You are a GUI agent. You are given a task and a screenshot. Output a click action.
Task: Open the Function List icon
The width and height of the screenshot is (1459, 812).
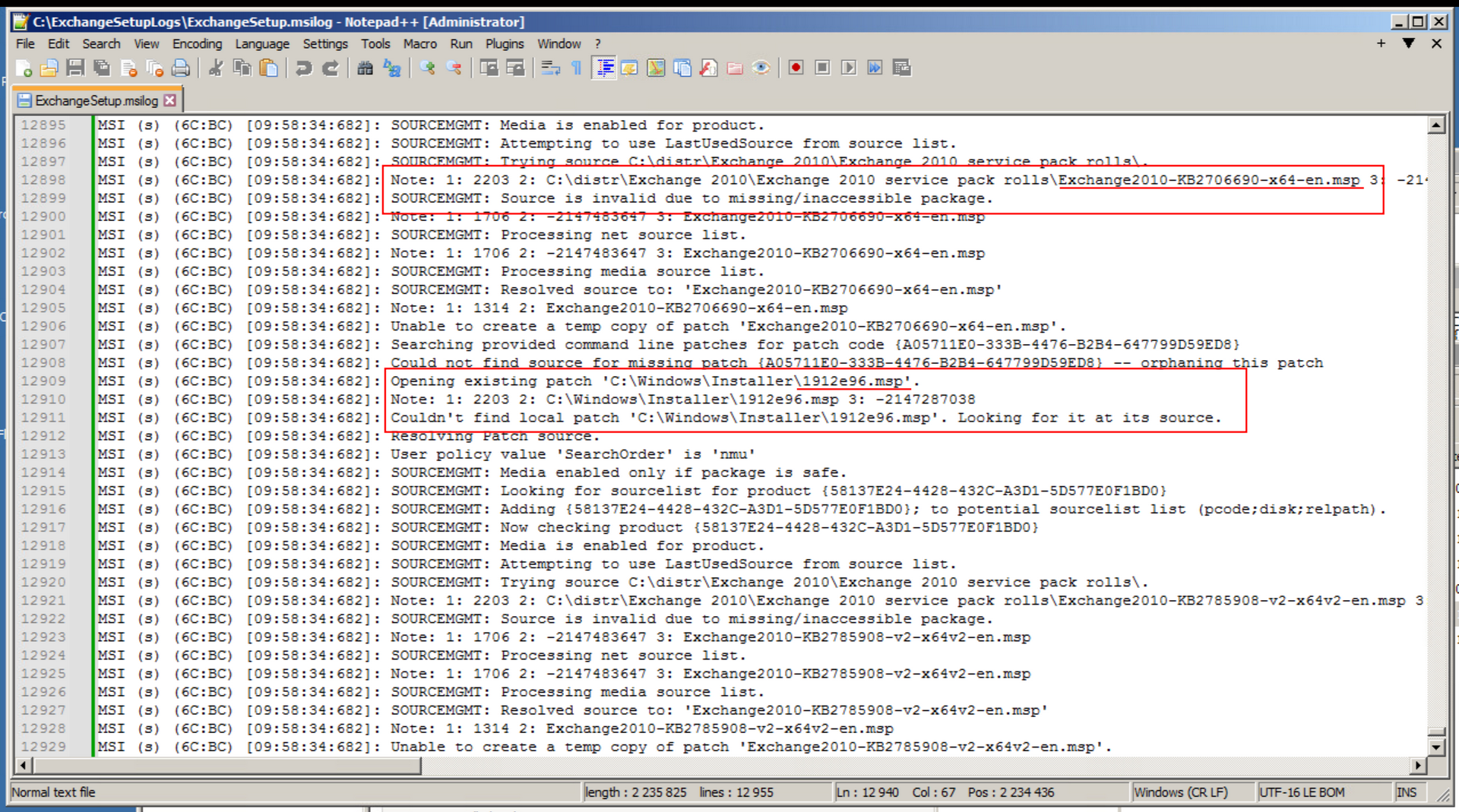tap(708, 68)
